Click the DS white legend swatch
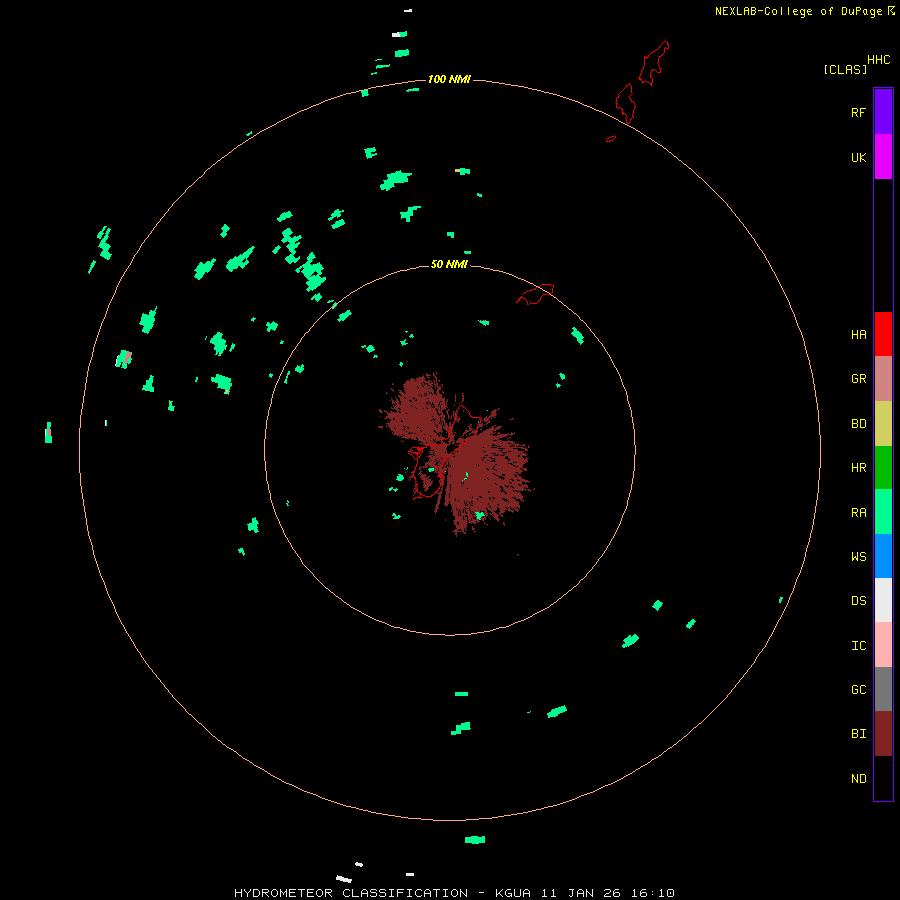 tap(883, 600)
